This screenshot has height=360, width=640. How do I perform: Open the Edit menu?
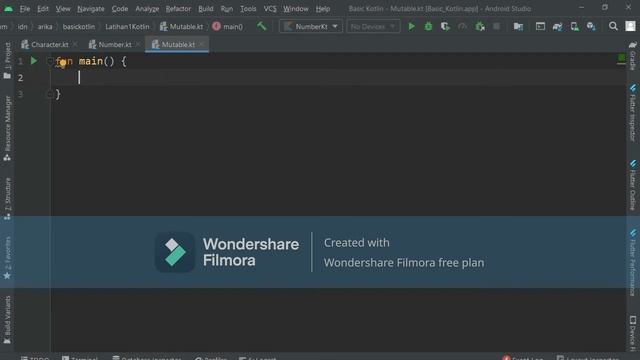pos(42,9)
